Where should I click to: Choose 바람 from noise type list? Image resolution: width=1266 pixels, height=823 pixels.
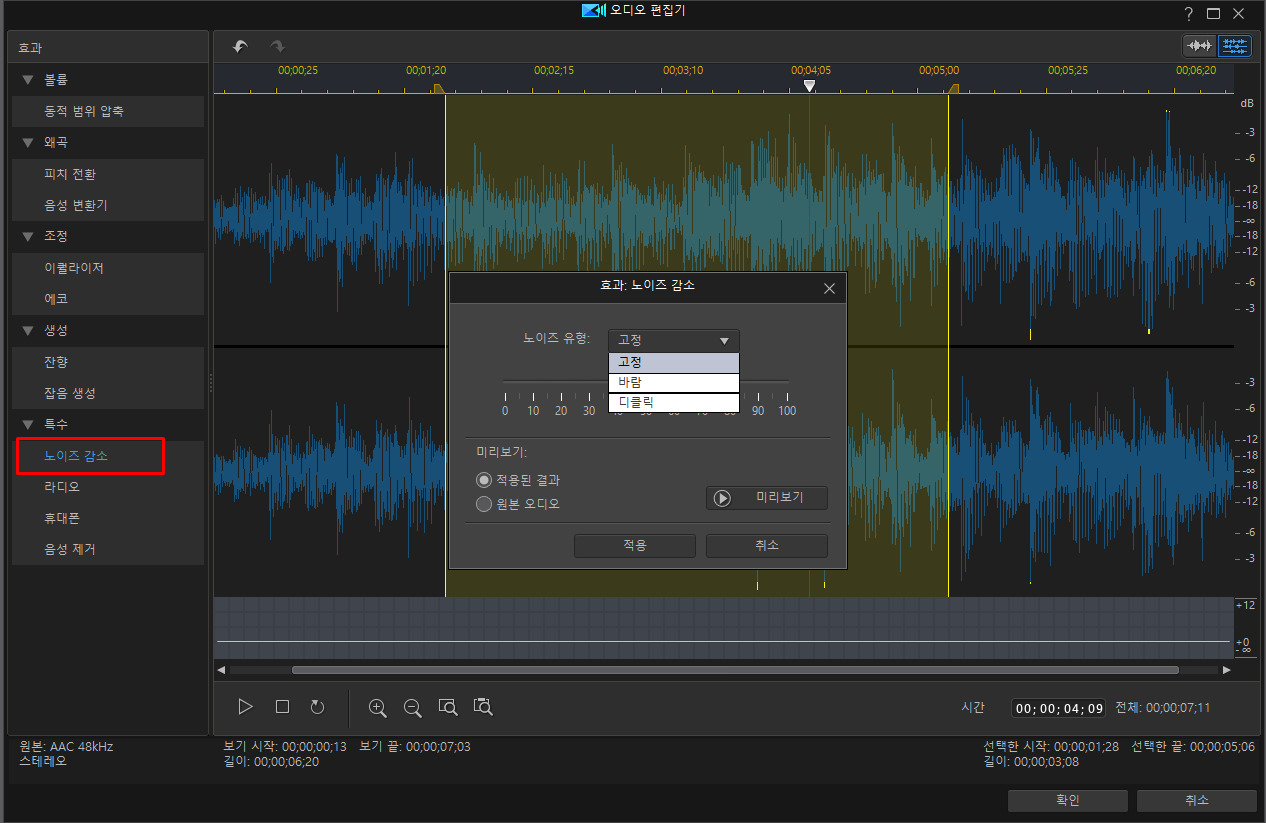tap(673, 382)
